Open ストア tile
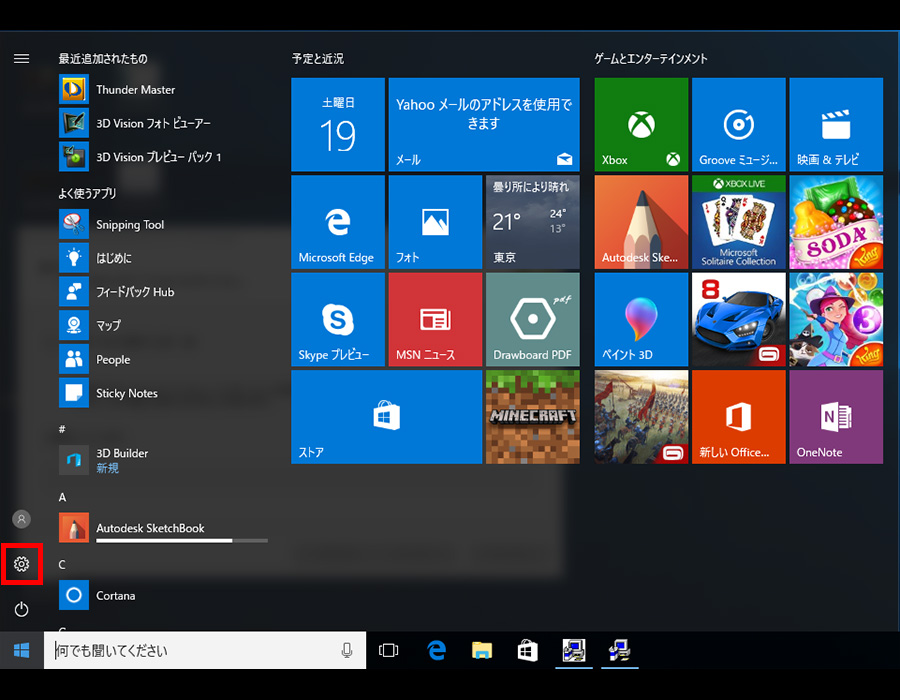 (387, 417)
